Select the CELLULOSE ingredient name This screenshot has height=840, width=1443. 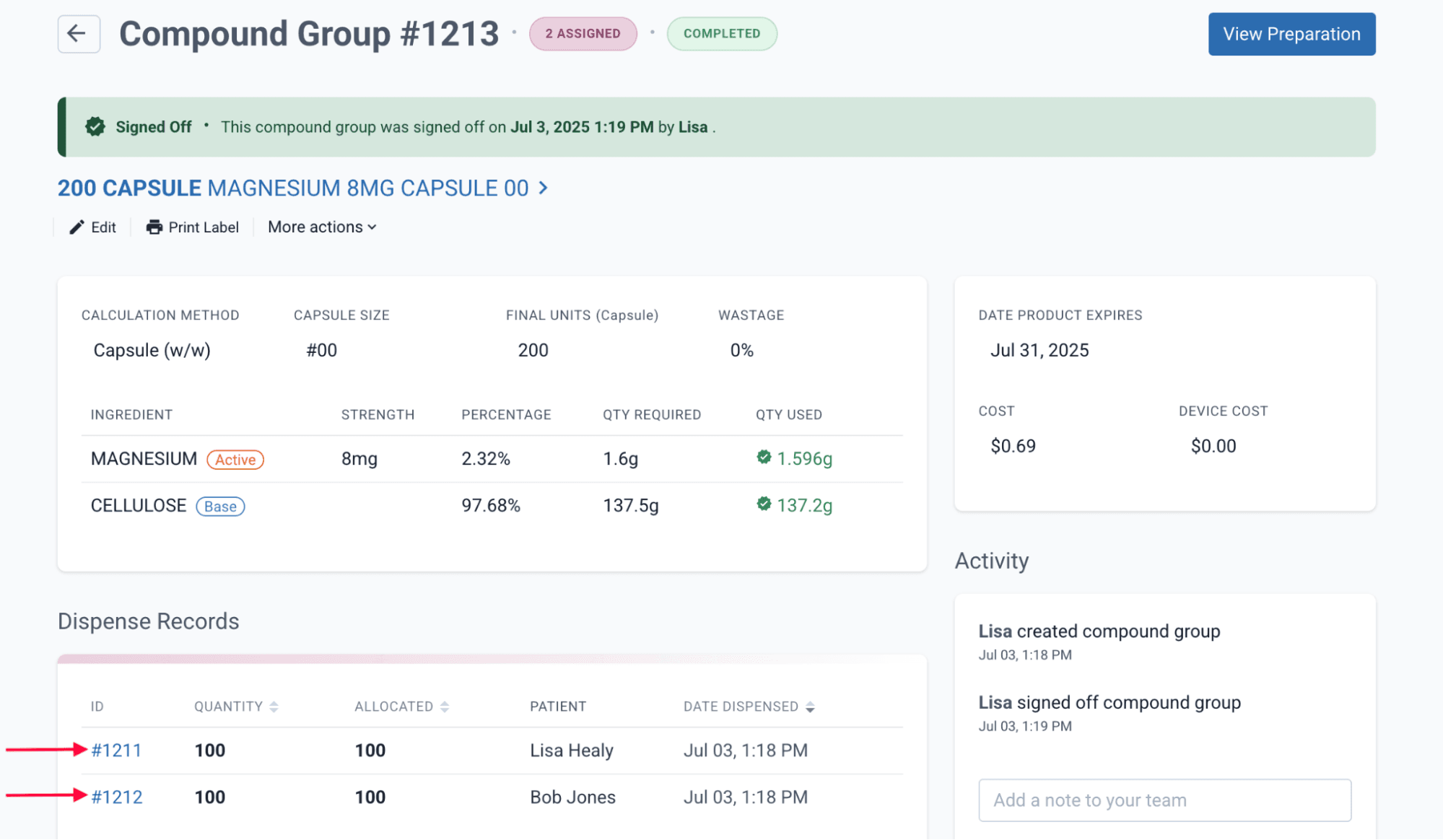click(x=139, y=506)
